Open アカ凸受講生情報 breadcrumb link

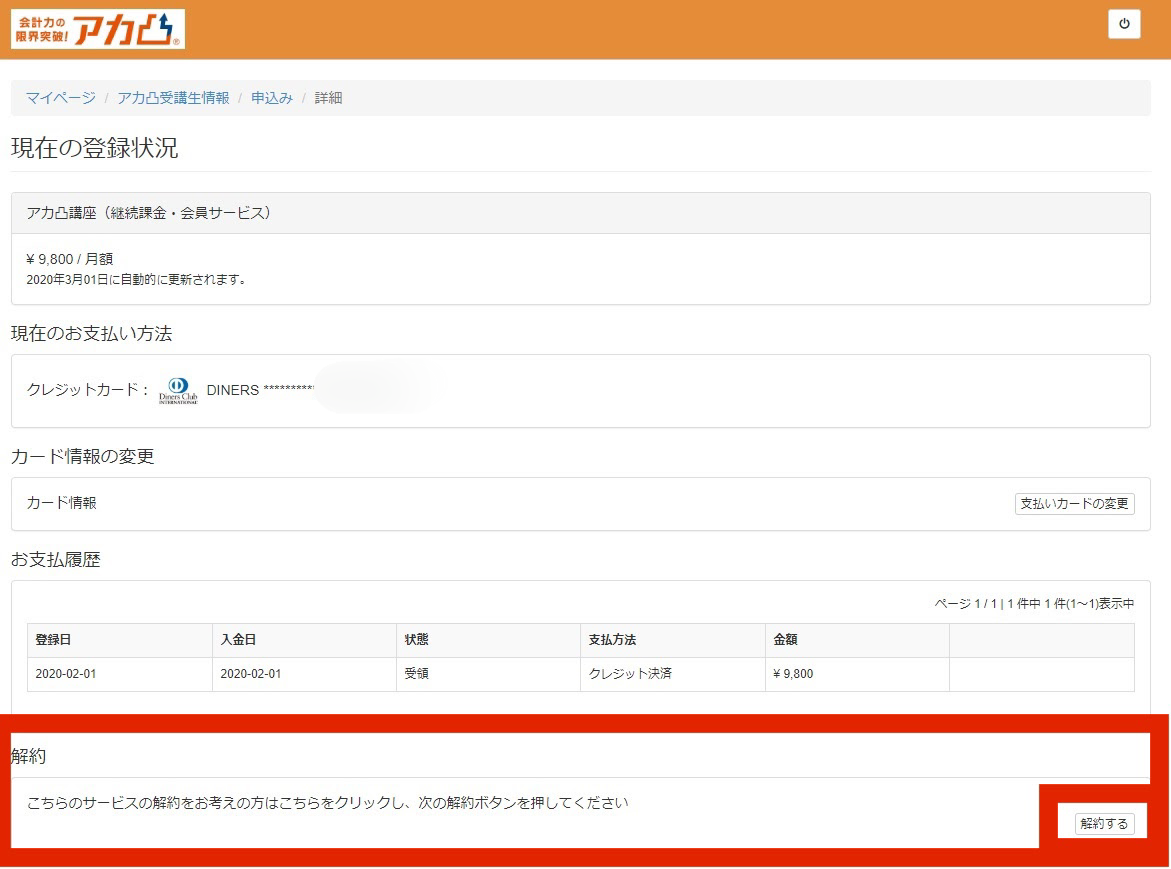click(x=172, y=98)
